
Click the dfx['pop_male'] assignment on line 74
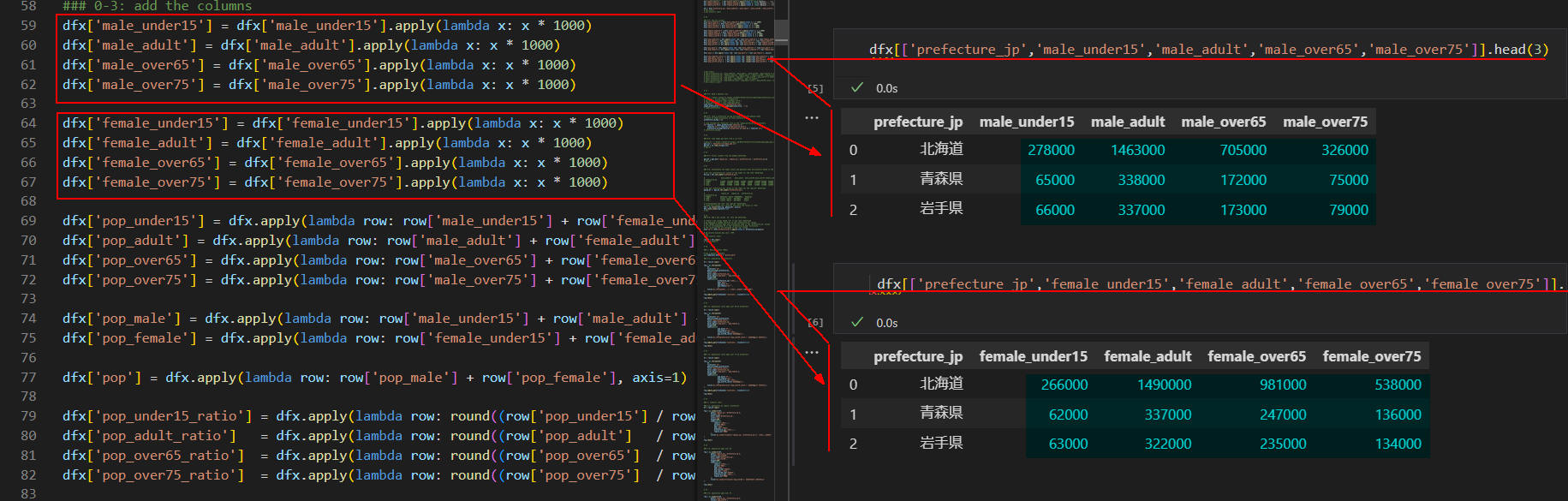pyautogui.click(x=374, y=319)
